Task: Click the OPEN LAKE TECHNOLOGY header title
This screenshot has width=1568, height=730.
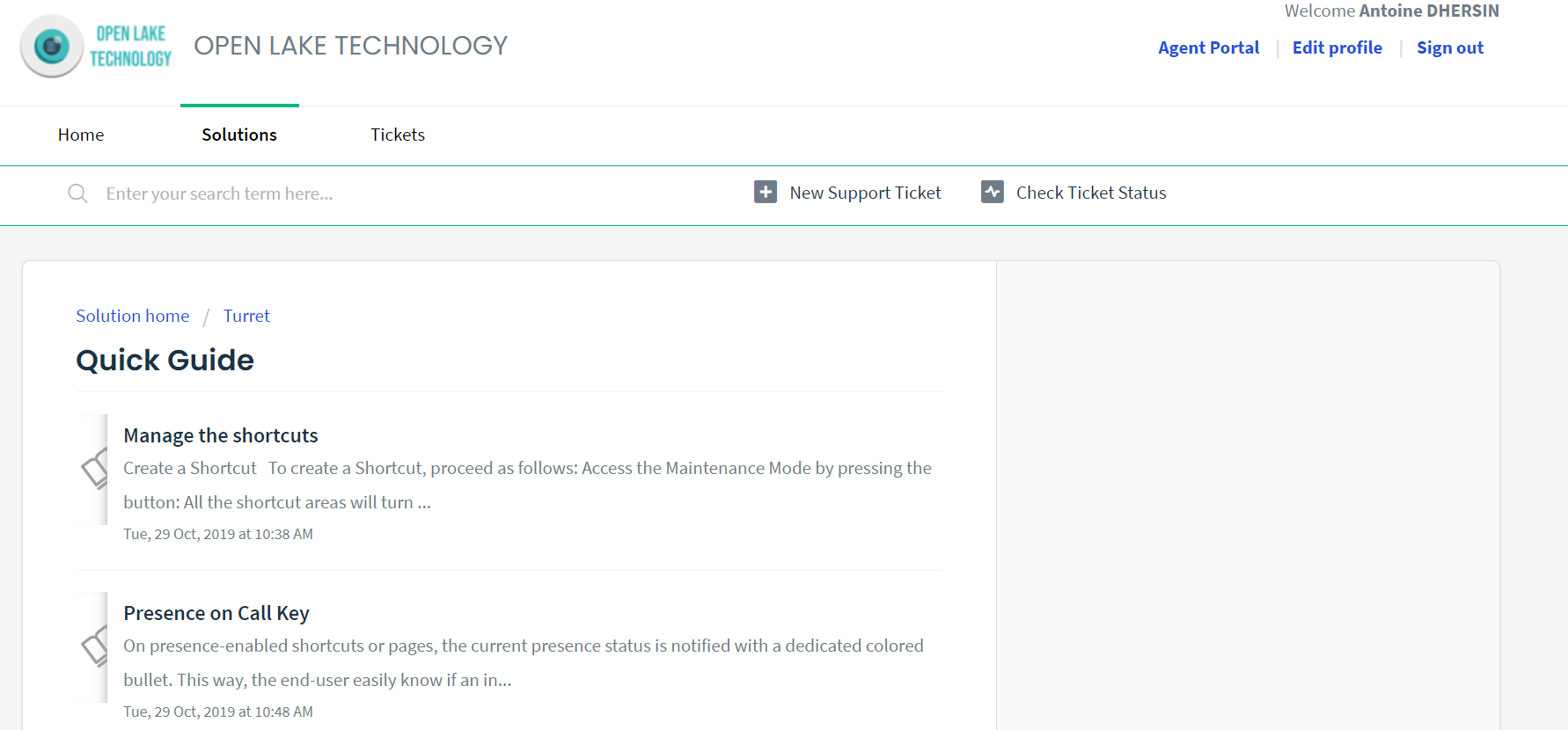Action: point(351,46)
